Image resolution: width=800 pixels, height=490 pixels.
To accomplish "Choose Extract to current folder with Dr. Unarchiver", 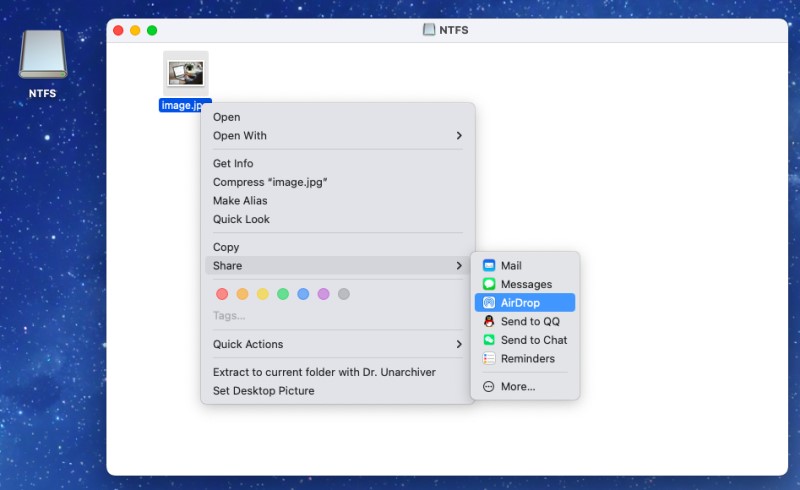I will 338,372.
